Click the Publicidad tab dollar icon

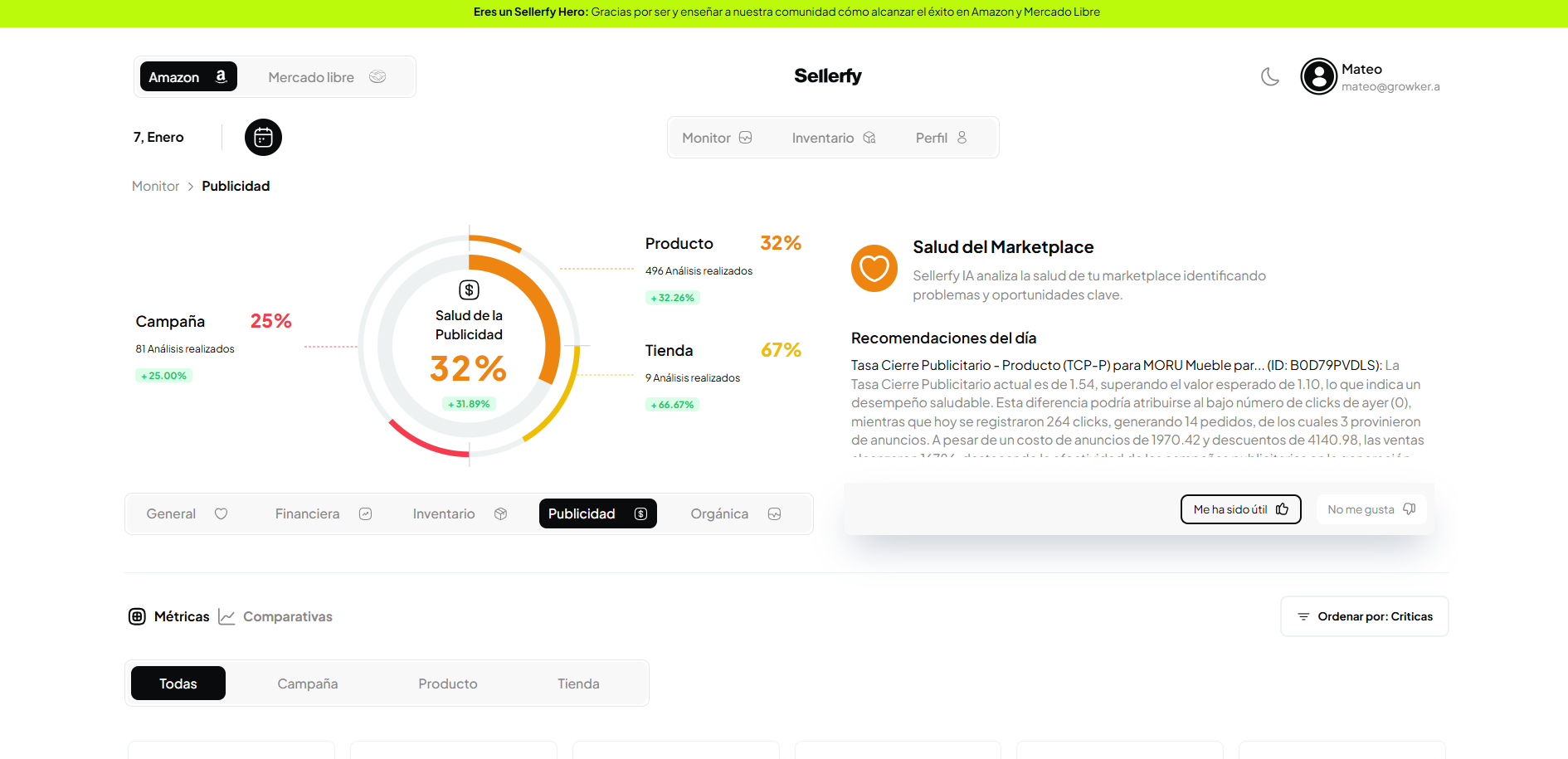coord(640,513)
